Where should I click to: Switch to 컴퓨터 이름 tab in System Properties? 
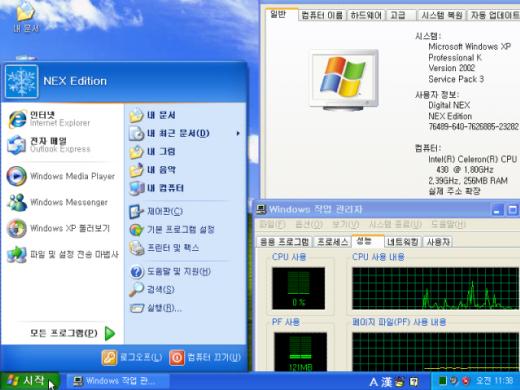(x=322, y=15)
